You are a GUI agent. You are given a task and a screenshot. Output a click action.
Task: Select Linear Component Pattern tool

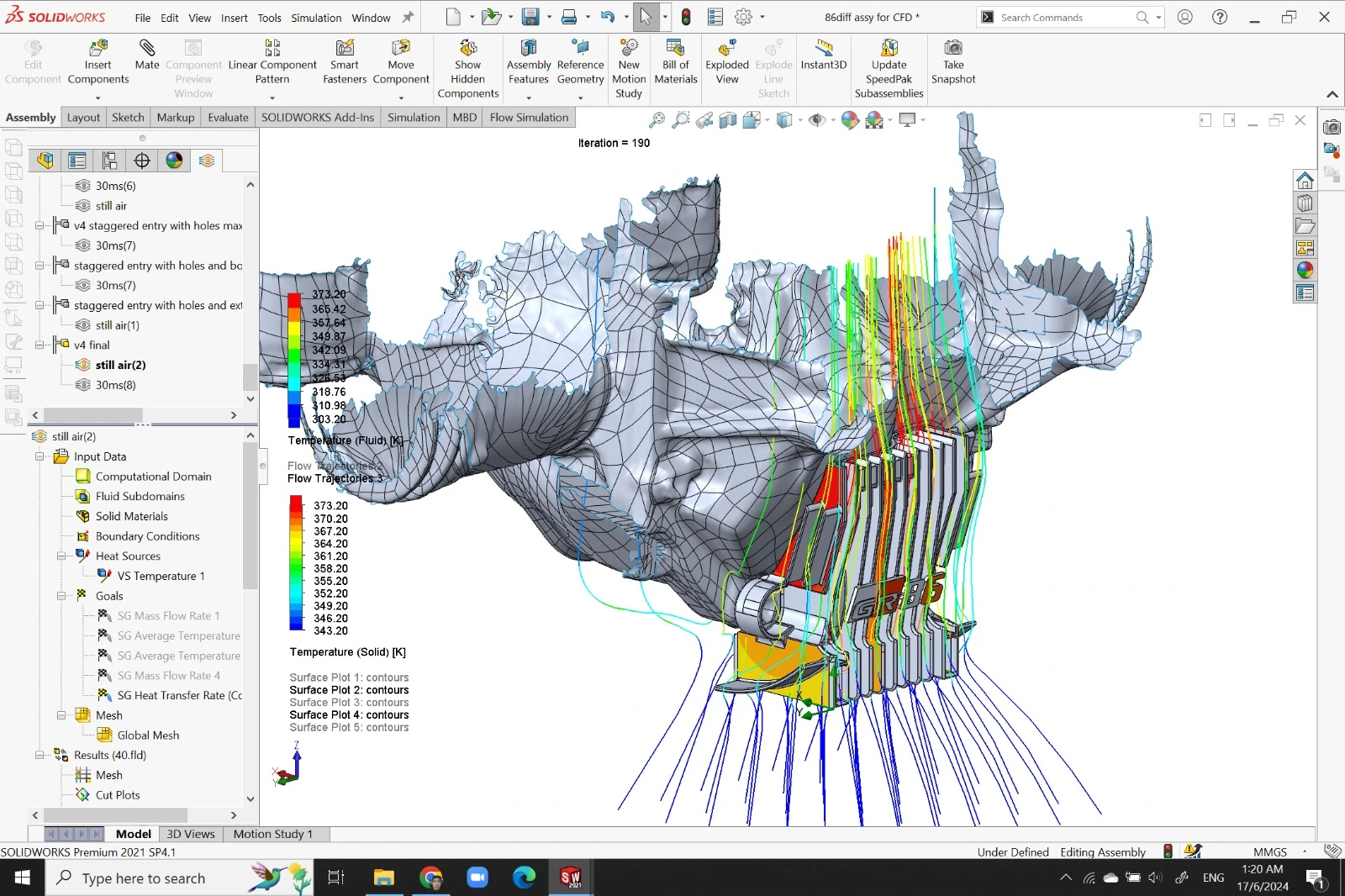tap(272, 62)
